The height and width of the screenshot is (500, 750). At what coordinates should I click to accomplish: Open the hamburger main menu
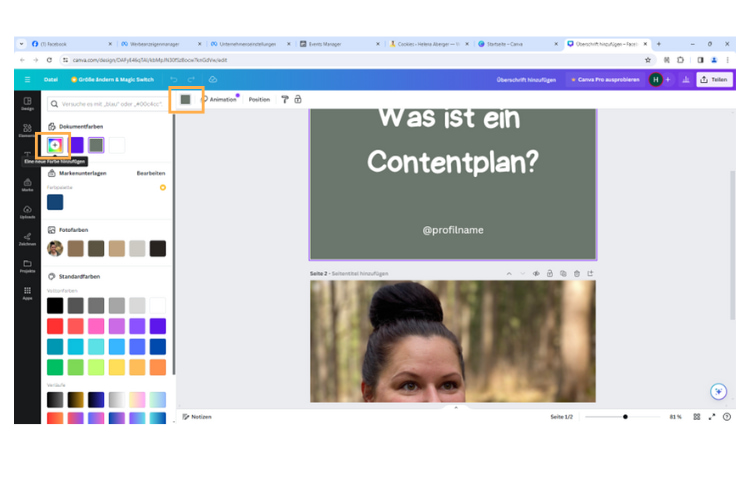point(27,79)
